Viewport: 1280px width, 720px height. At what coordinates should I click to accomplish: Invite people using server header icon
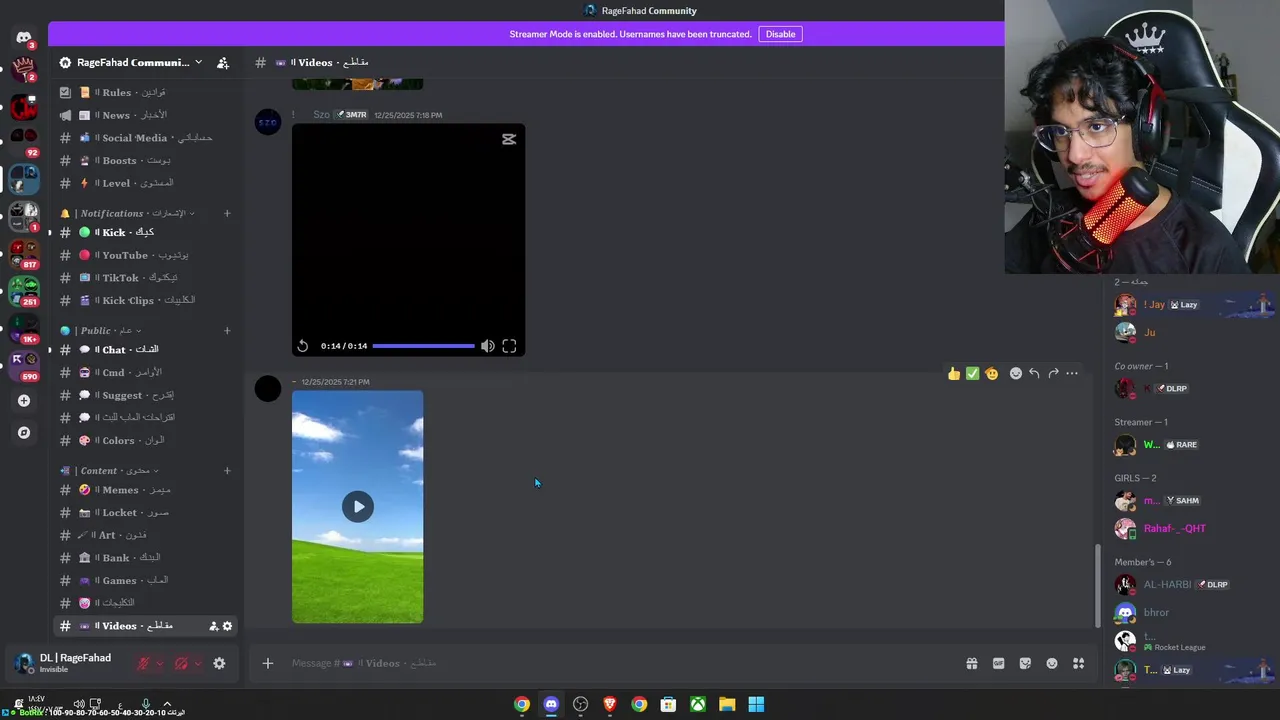coord(223,63)
